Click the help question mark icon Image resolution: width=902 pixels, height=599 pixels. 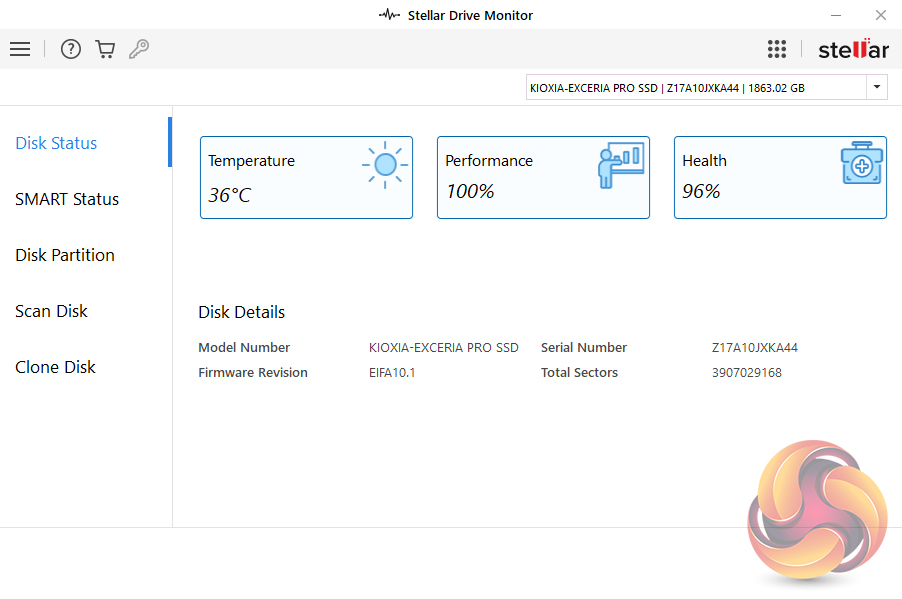(x=71, y=49)
